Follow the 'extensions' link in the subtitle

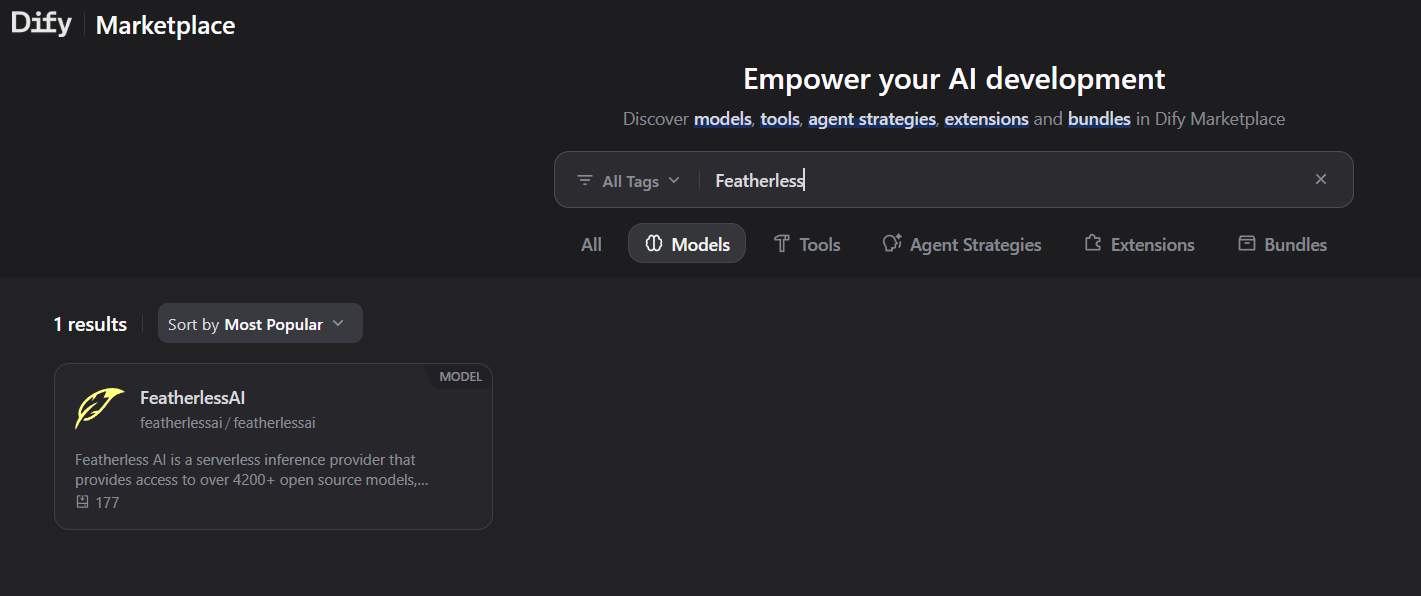(x=986, y=119)
